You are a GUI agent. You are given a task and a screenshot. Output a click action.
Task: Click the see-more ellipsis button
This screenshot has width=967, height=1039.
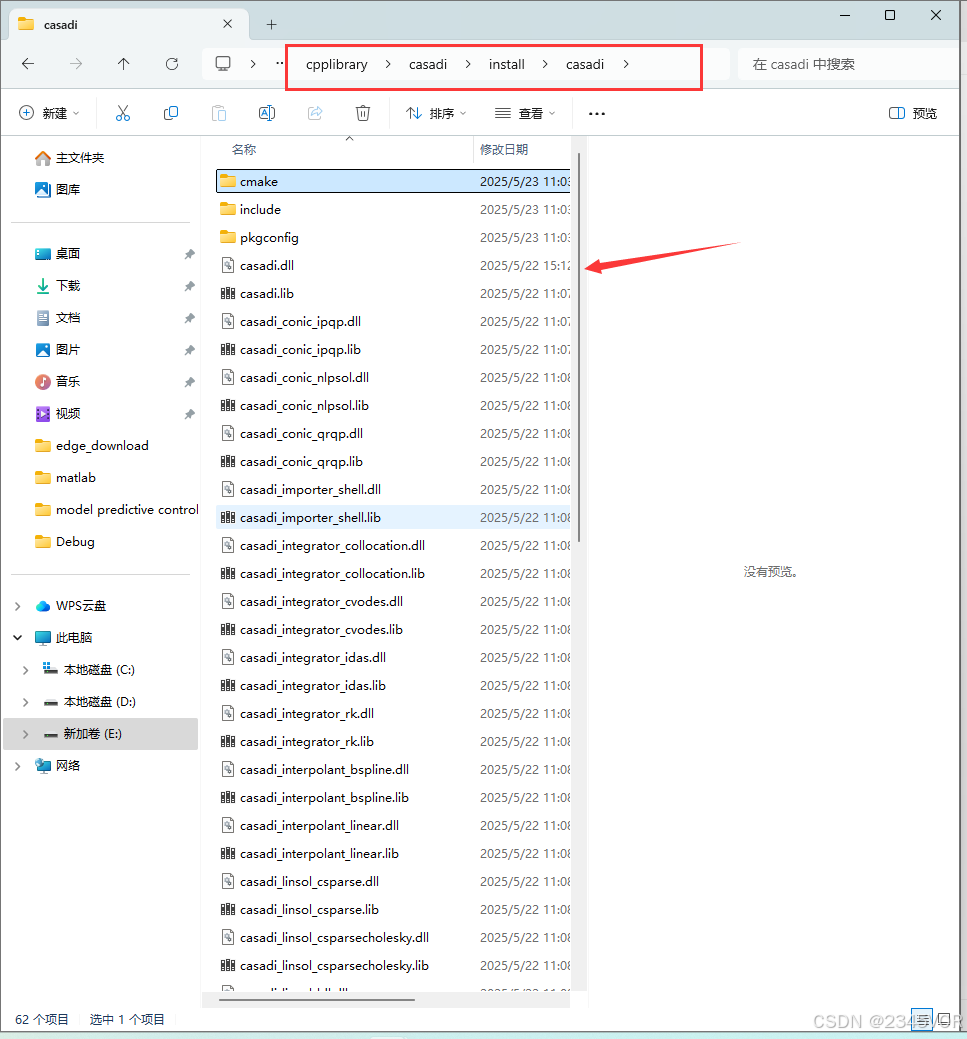597,113
